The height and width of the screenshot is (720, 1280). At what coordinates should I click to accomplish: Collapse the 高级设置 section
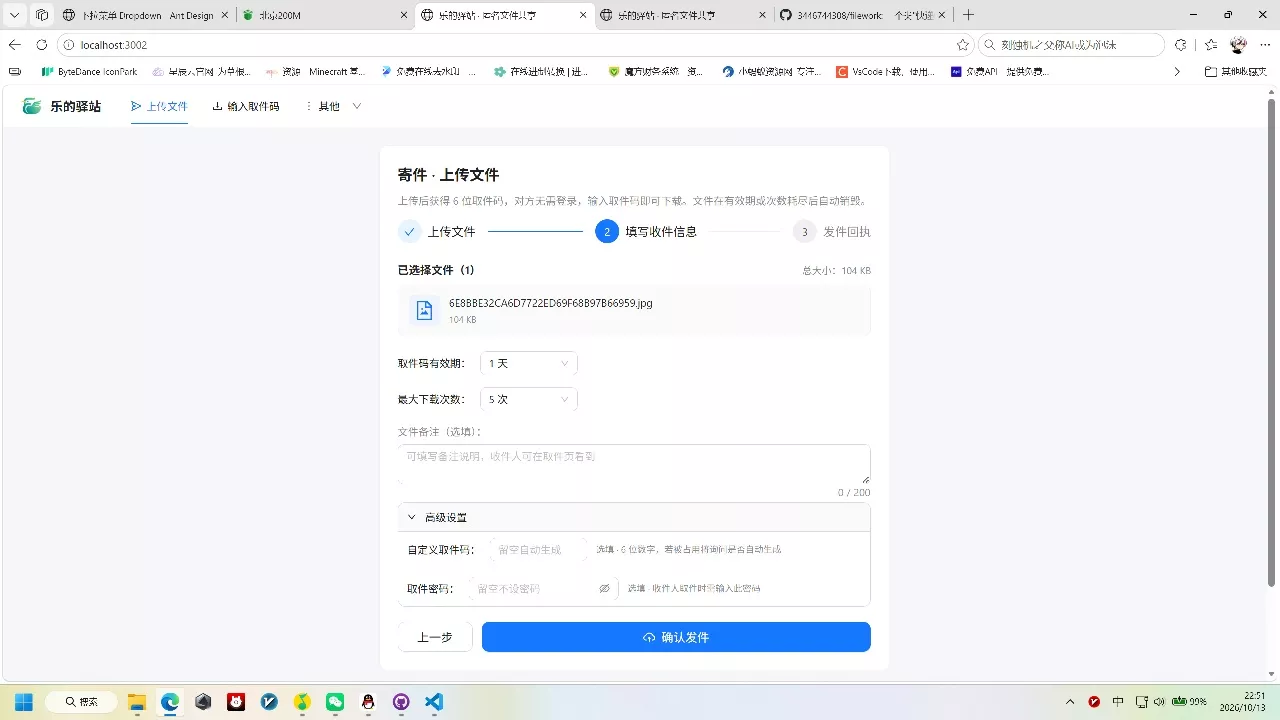tap(634, 518)
